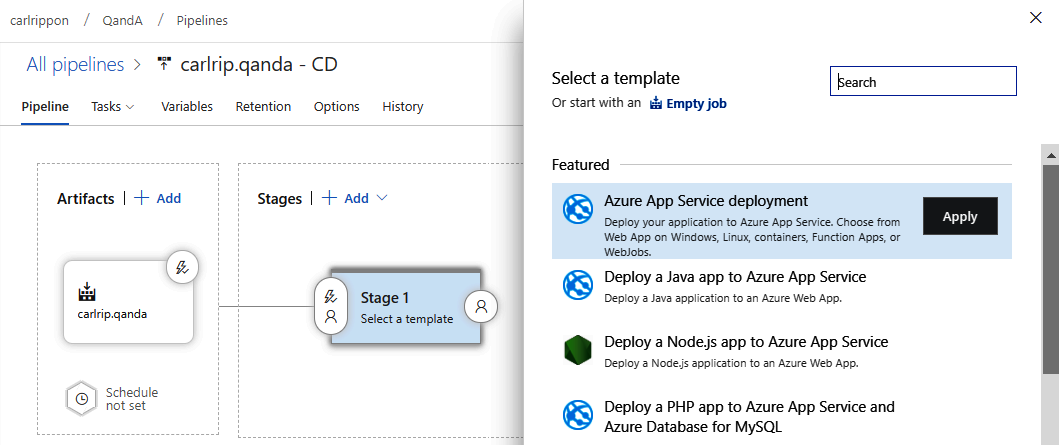Click the schedule clock hexagon icon
The width and height of the screenshot is (1059, 445).
click(81, 399)
